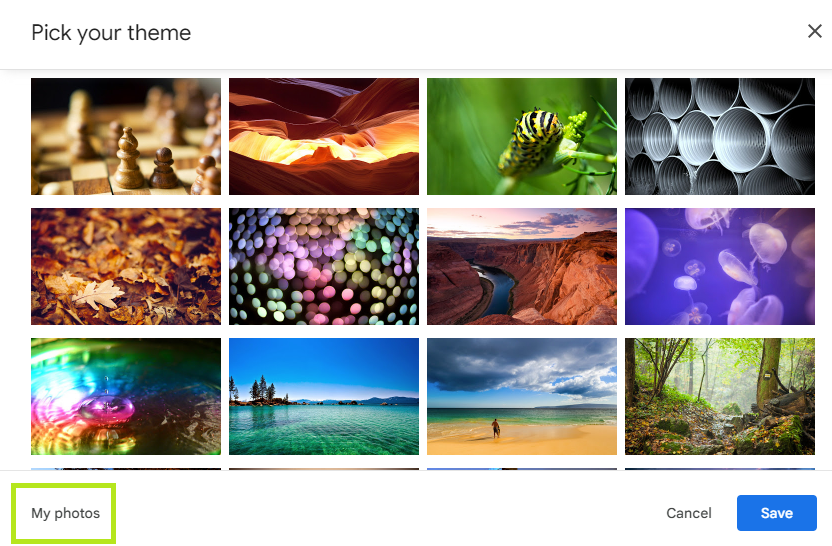Select the rainbow water droplet theme
Screen dimensions: 832x546
[x=126, y=396]
